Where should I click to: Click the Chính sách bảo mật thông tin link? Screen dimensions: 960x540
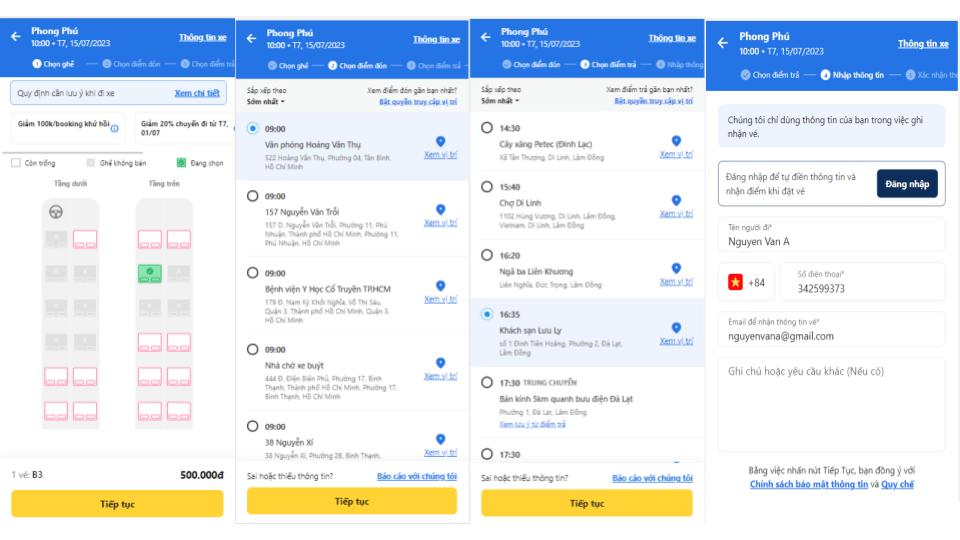click(809, 484)
